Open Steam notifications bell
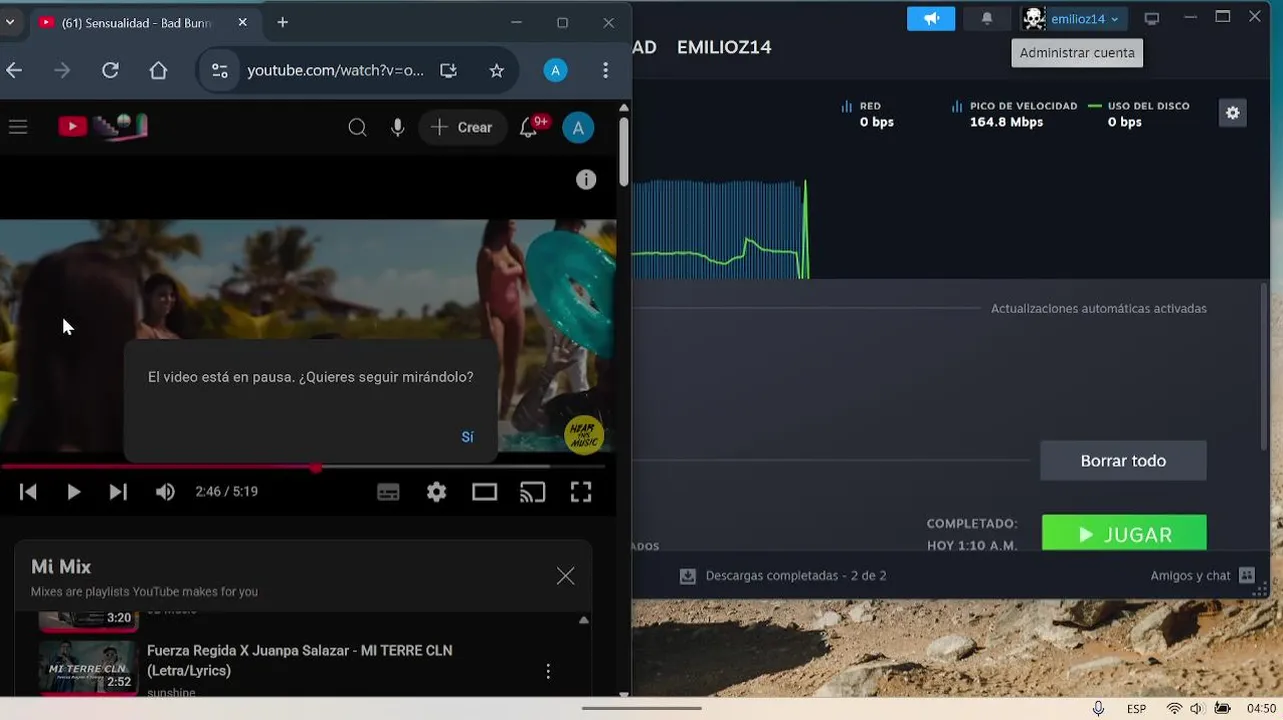The height and width of the screenshot is (720, 1283). pos(987,18)
